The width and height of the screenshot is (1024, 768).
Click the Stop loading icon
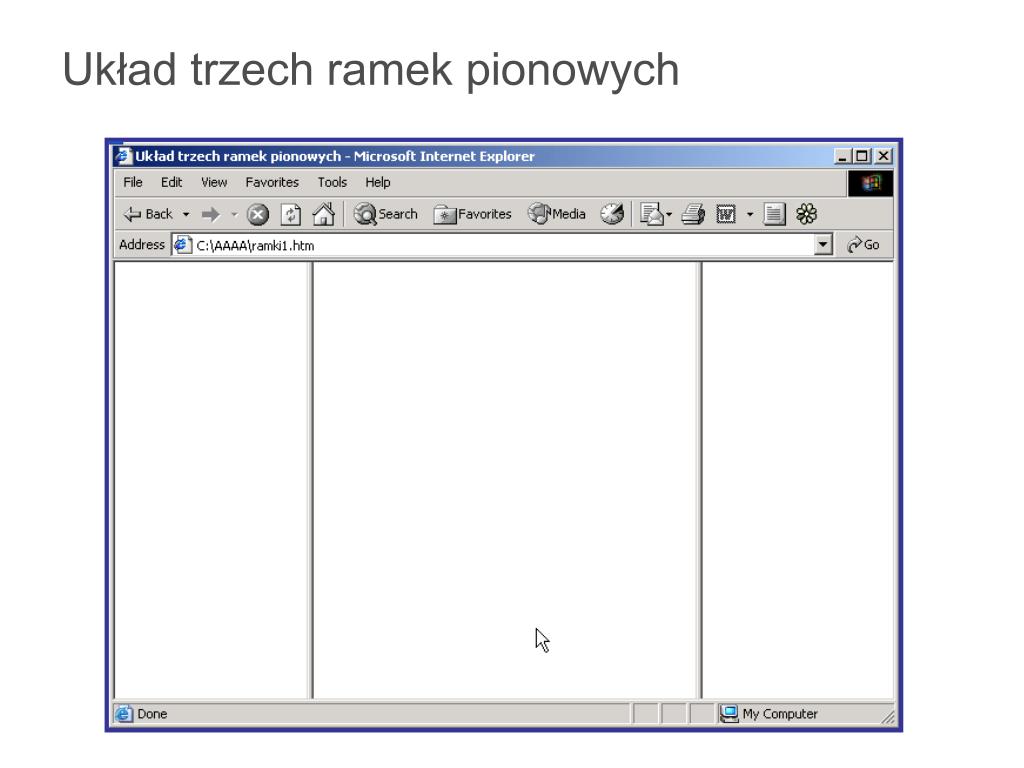click(x=257, y=214)
